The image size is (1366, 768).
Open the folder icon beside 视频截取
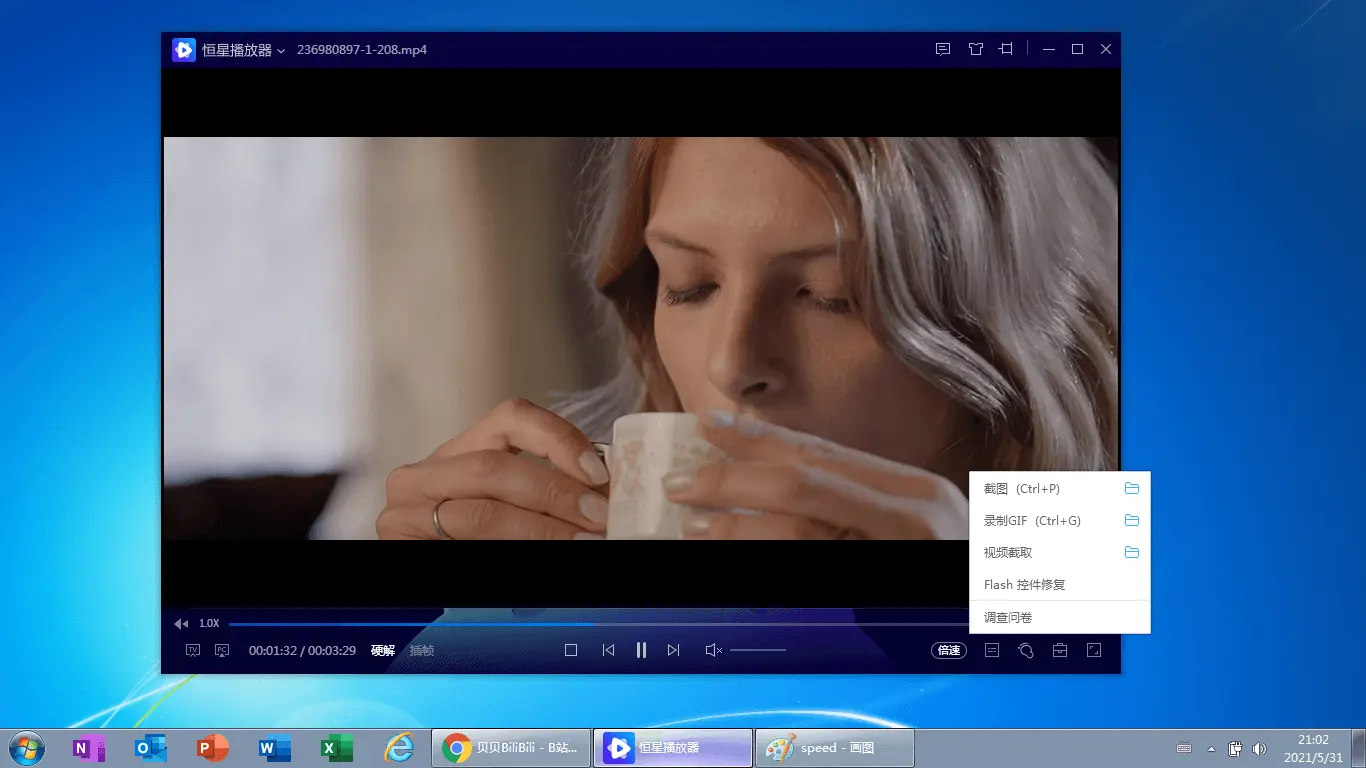(x=1132, y=552)
